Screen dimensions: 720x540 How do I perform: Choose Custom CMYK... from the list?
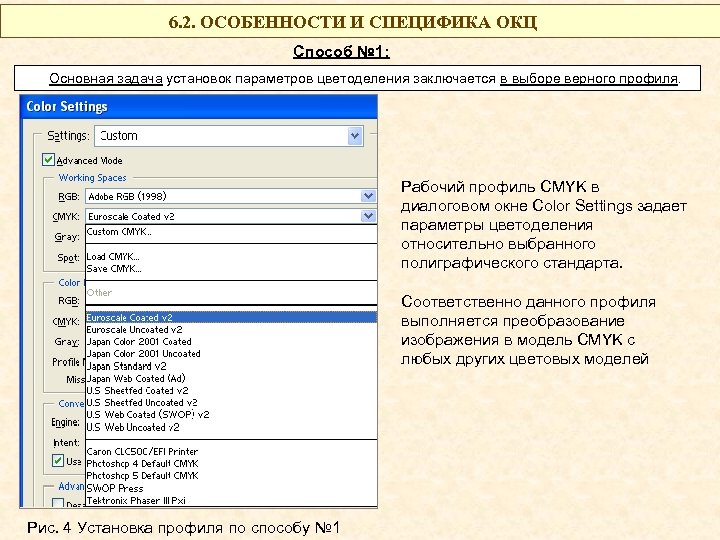(x=231, y=232)
